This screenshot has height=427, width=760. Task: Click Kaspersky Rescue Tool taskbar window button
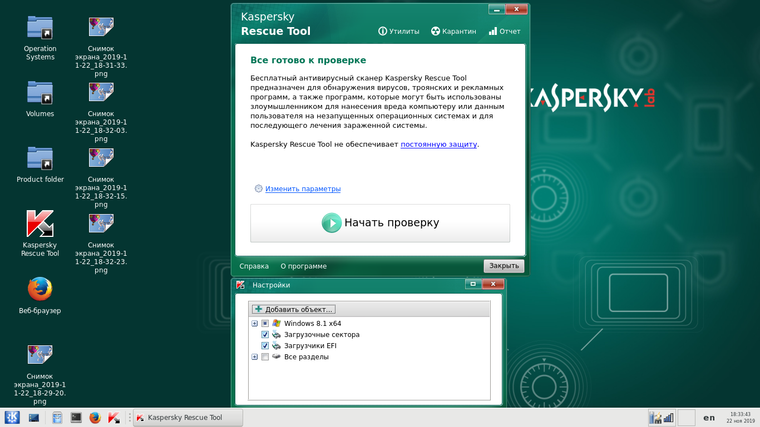188,417
